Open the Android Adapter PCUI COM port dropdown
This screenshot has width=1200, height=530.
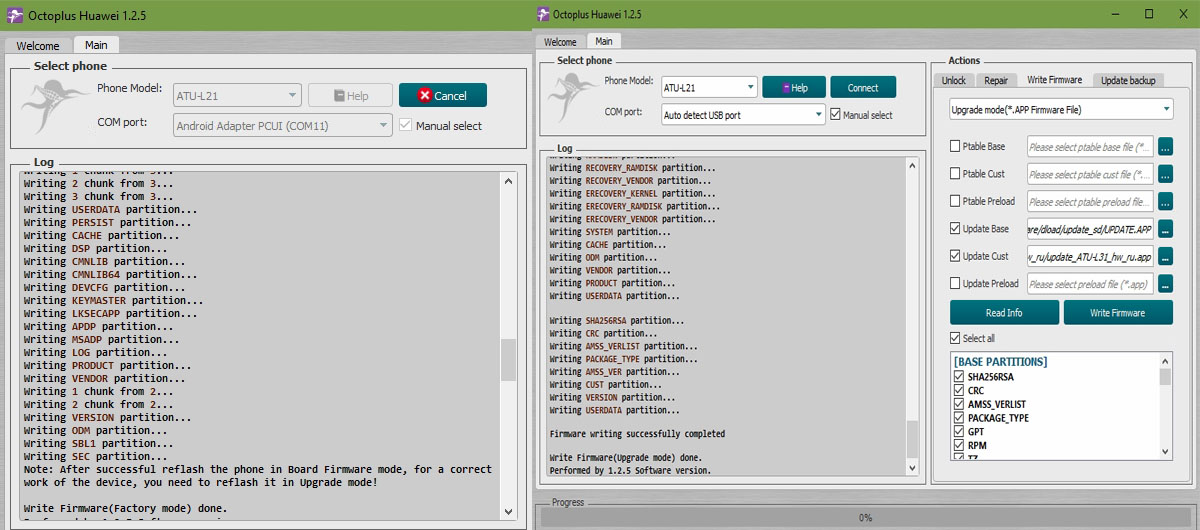pos(282,126)
